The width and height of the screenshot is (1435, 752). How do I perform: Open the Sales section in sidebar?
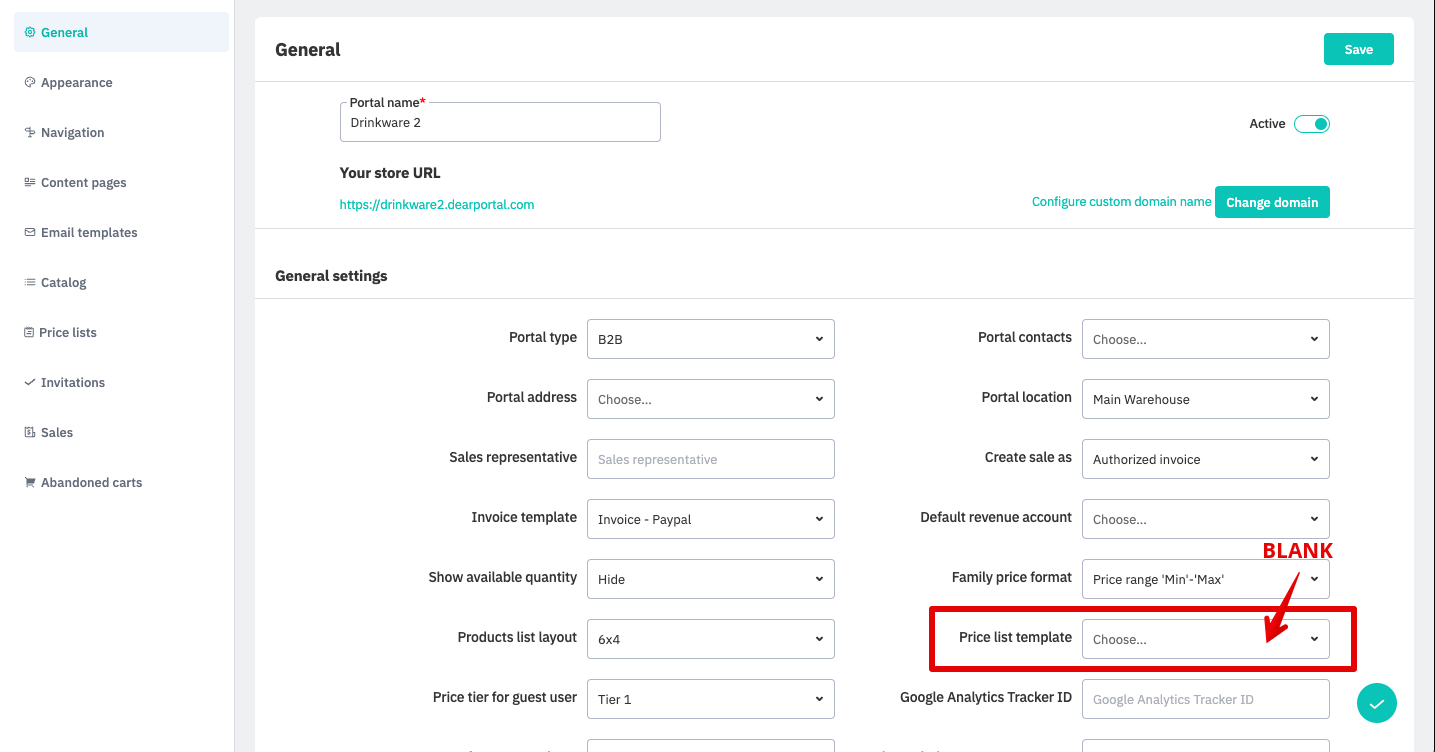pos(56,432)
